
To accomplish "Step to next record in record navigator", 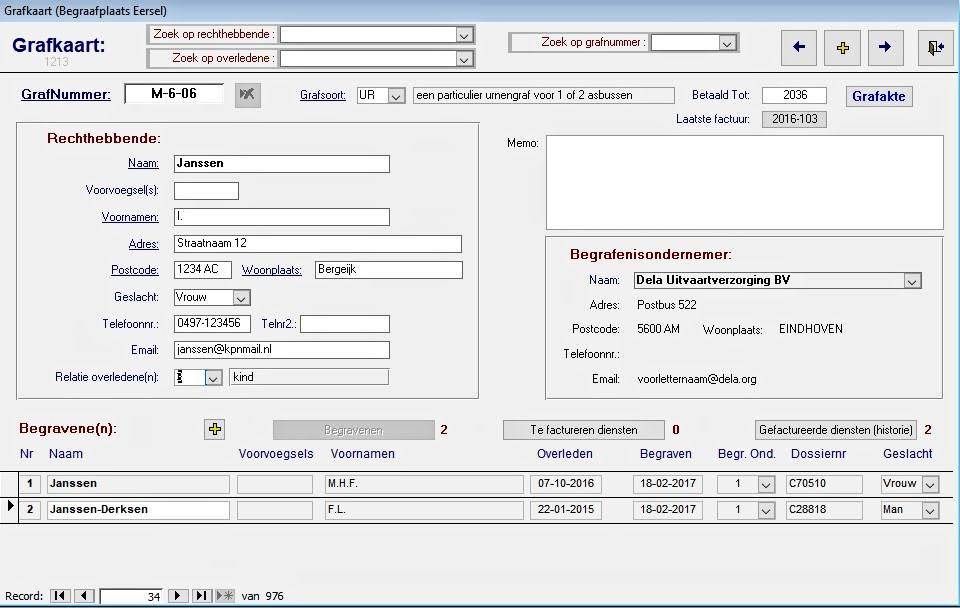I will (x=178, y=596).
